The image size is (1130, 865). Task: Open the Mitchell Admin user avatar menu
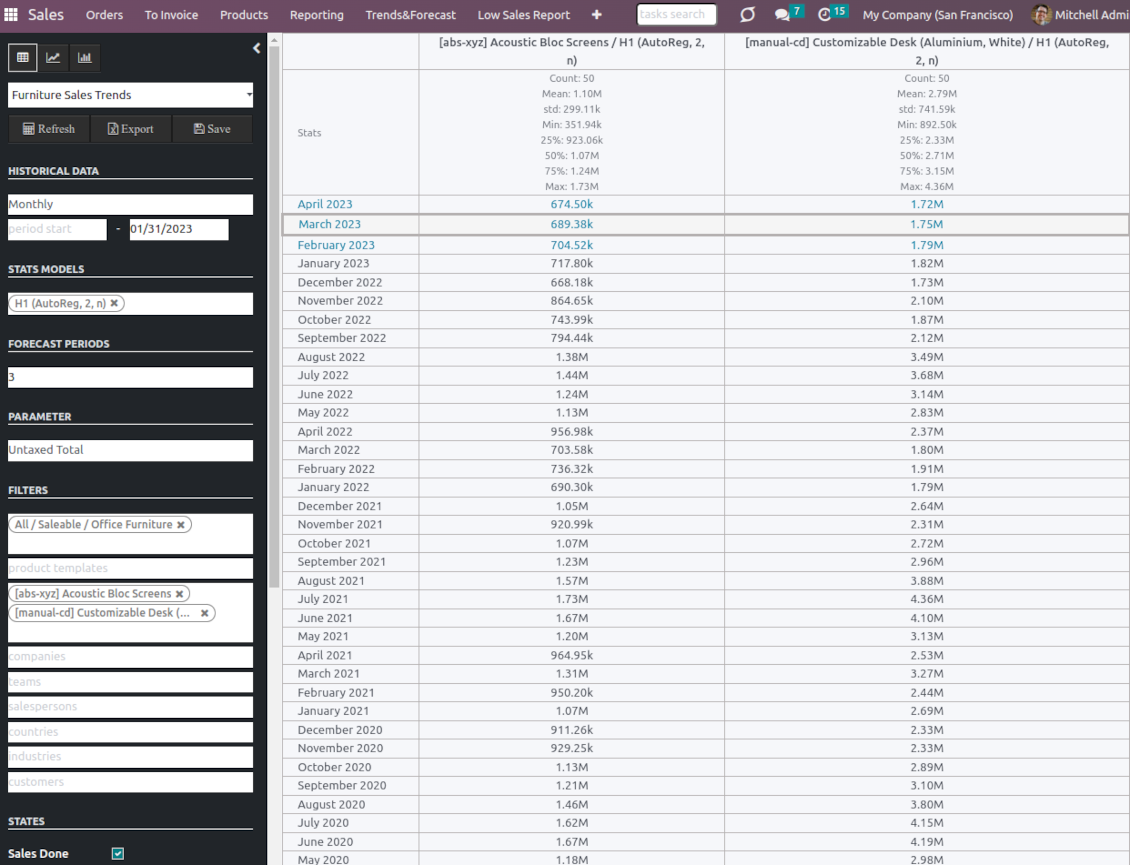(1040, 14)
